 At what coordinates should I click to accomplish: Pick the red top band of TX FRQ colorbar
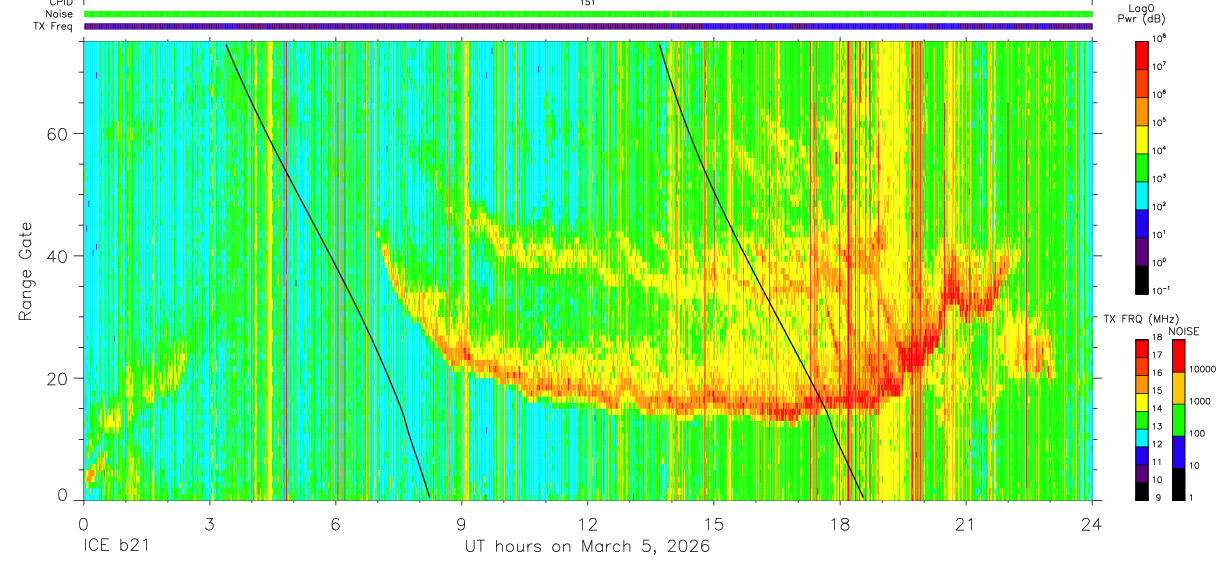(1141, 347)
